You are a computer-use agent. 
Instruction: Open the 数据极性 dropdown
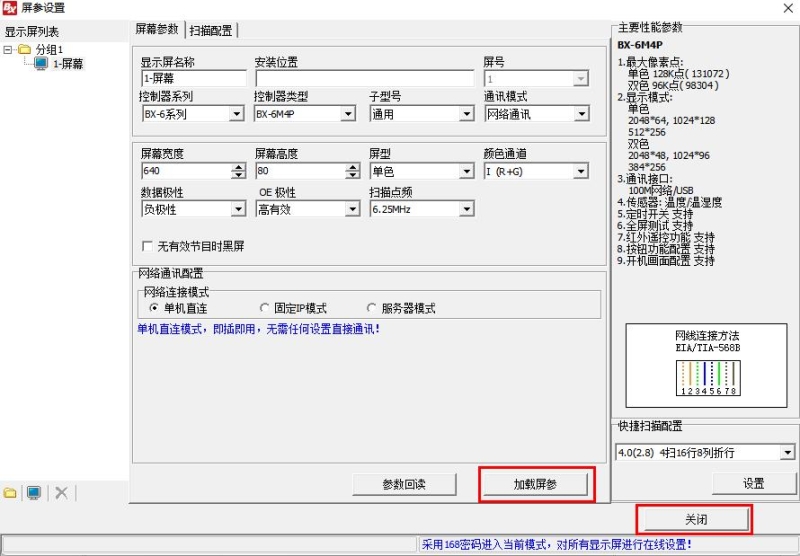(237, 209)
